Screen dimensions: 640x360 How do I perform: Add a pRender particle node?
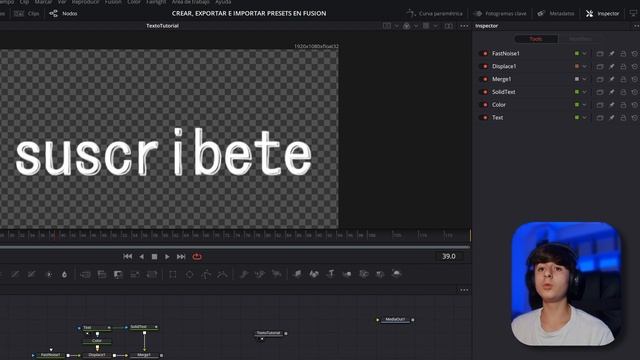click(x=276, y=274)
